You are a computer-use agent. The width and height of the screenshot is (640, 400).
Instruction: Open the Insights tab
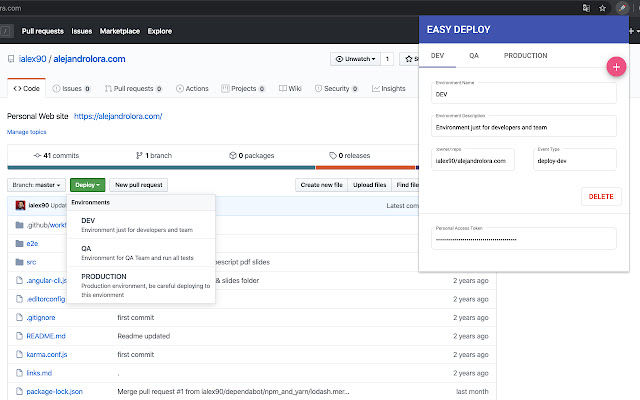tap(389, 89)
